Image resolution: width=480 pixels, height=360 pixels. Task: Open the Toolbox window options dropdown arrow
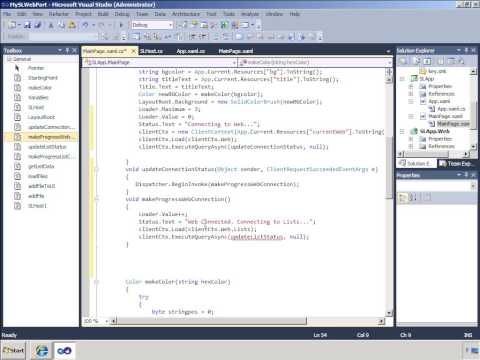(x=60, y=50)
